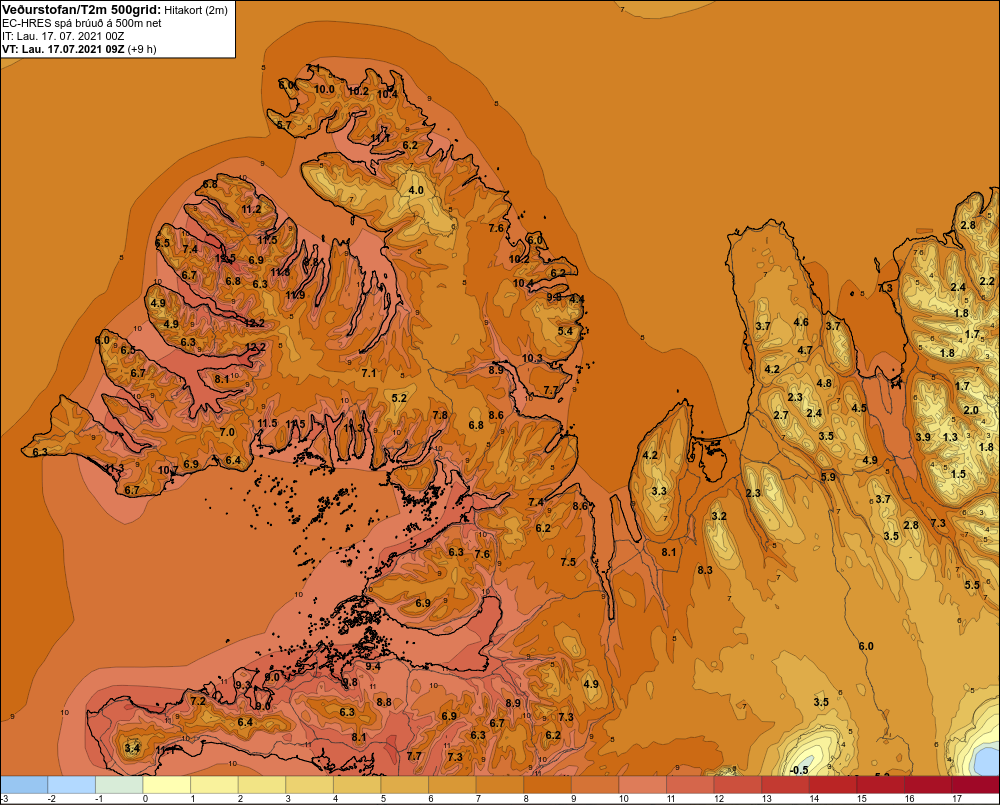
Task: Select the temperature value 4.8
Action: [824, 383]
